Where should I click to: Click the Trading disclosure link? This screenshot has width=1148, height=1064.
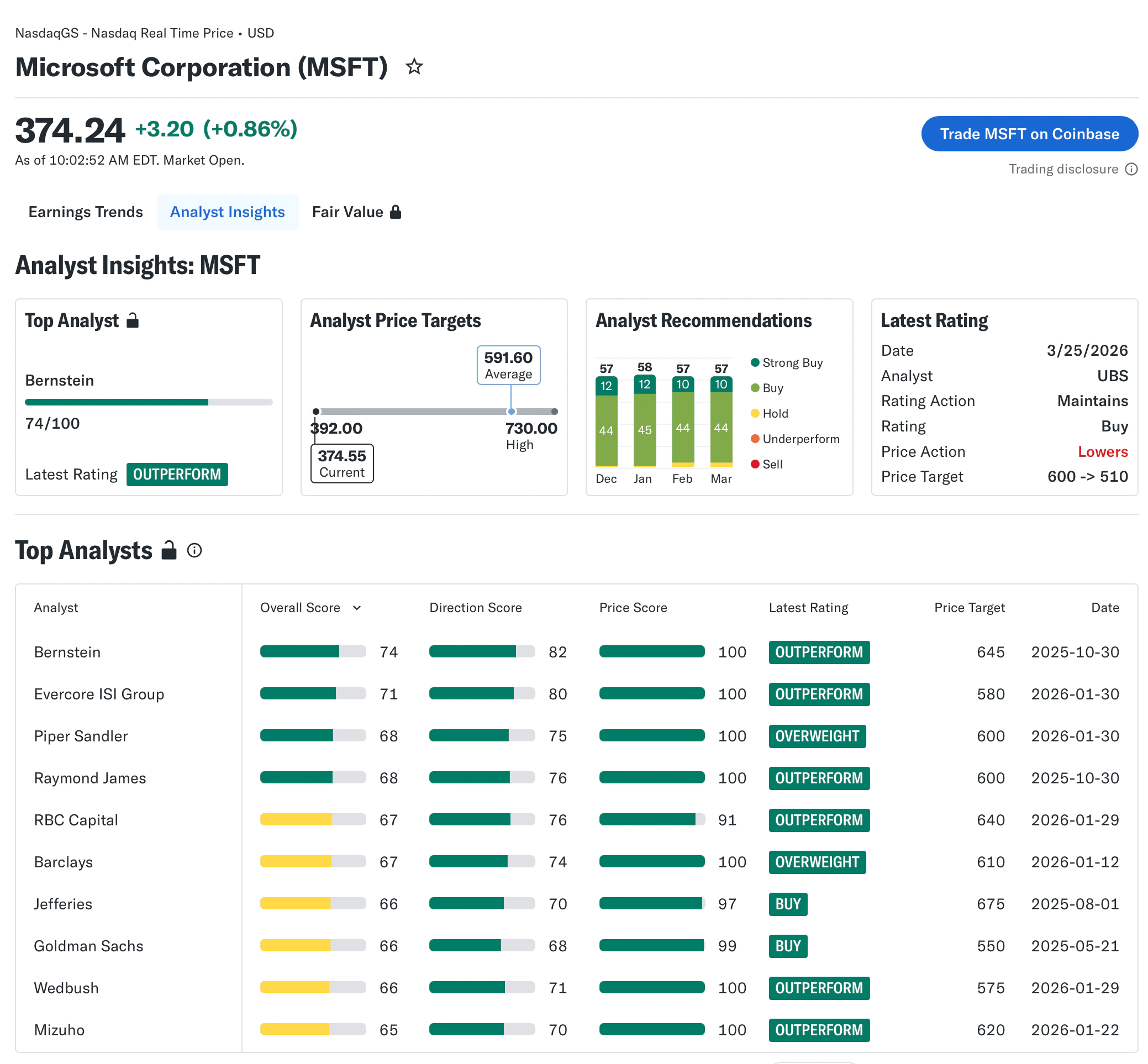click(1063, 169)
